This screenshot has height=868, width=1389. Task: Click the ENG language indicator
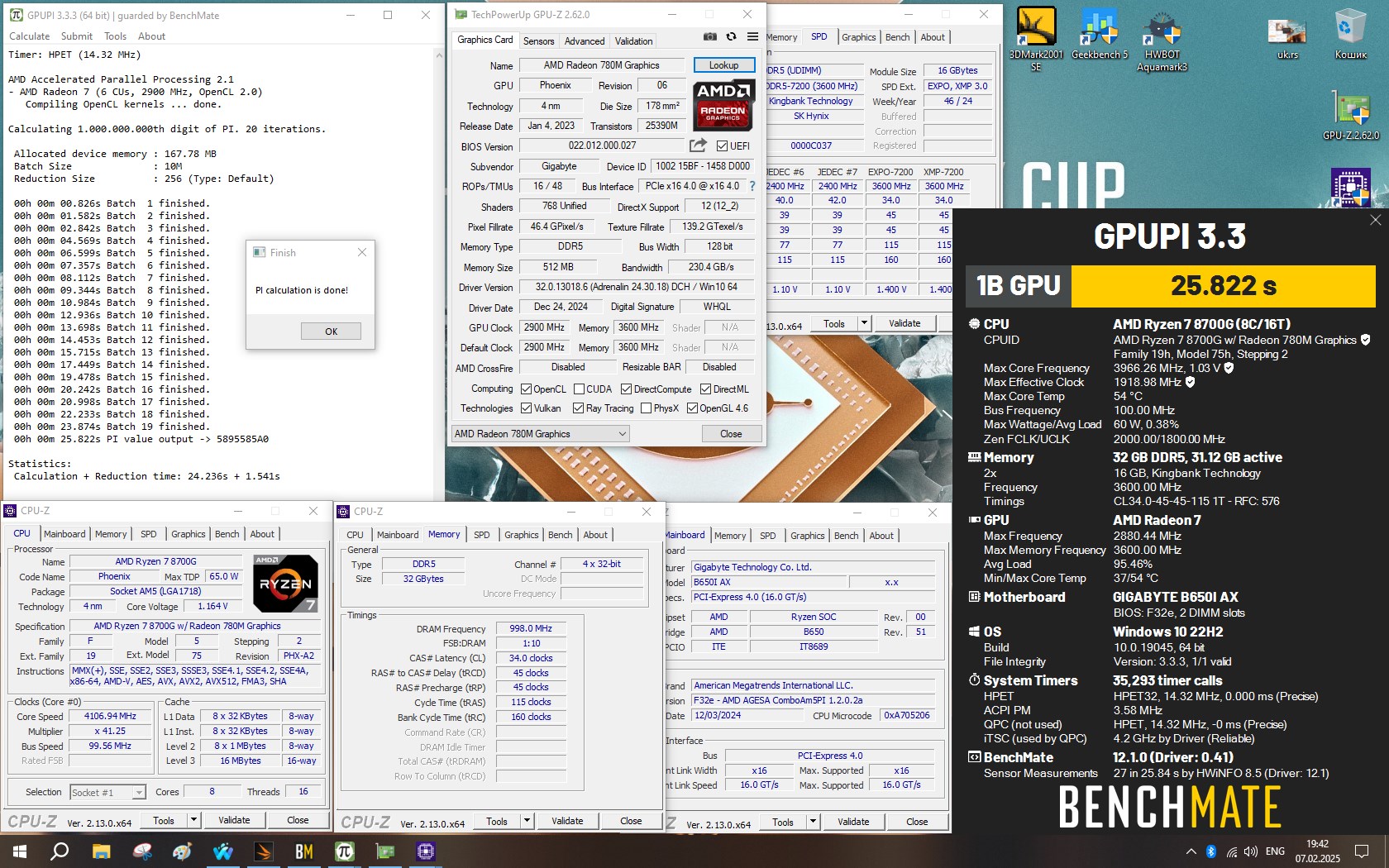point(1276,851)
